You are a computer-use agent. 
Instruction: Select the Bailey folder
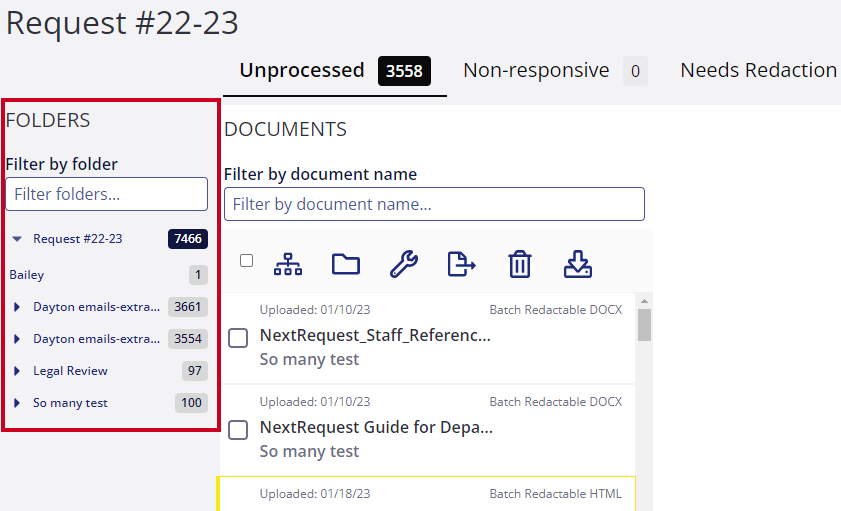pyautogui.click(x=27, y=275)
